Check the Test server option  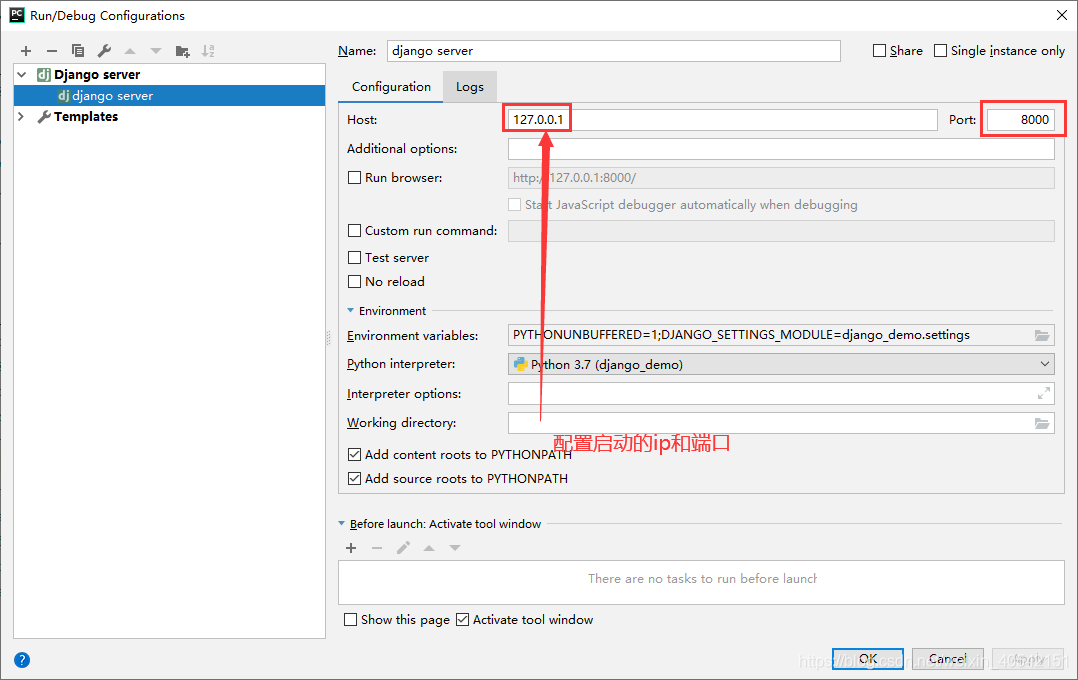355,257
